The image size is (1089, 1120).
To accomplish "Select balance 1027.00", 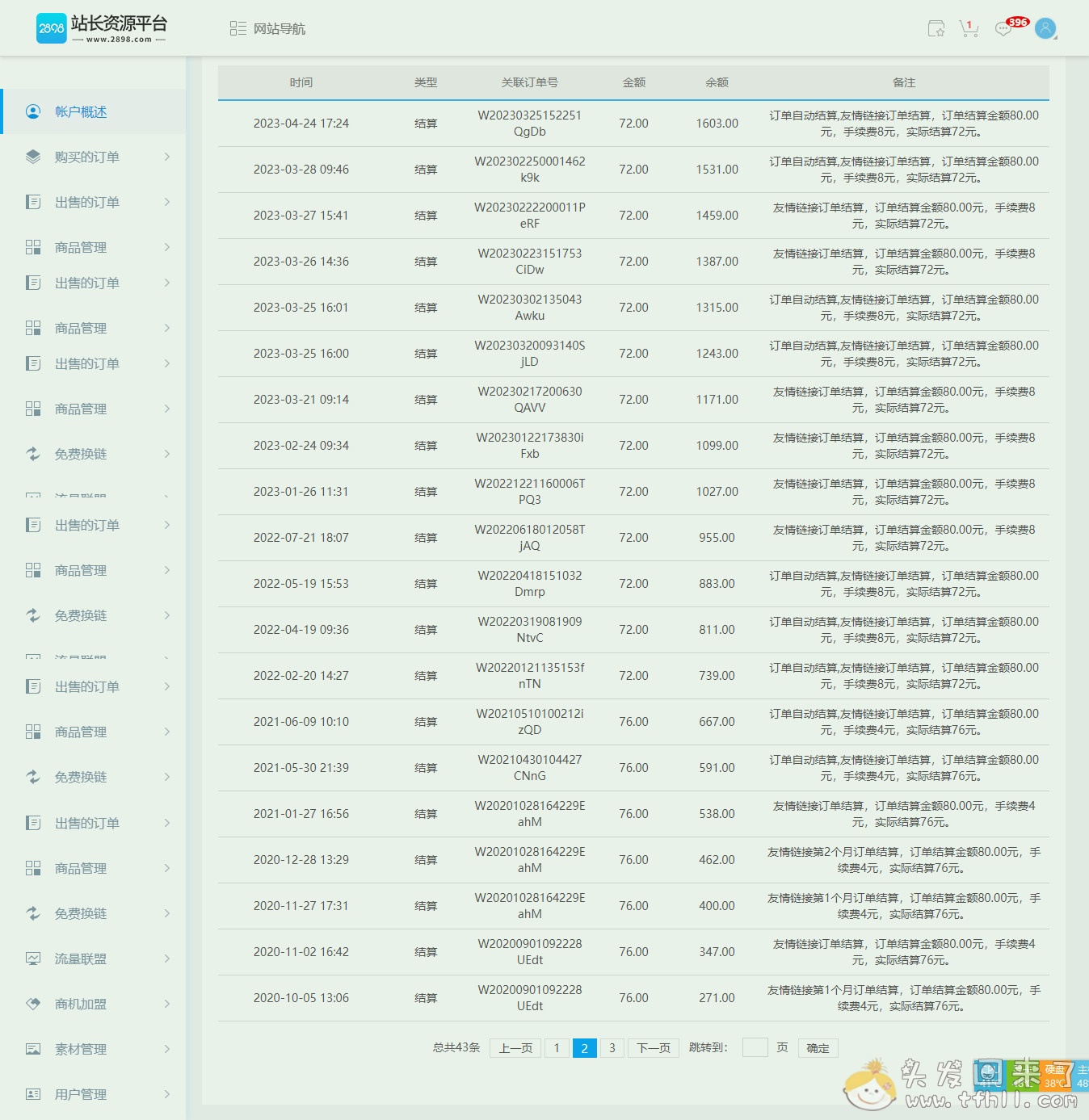I will coord(717,492).
